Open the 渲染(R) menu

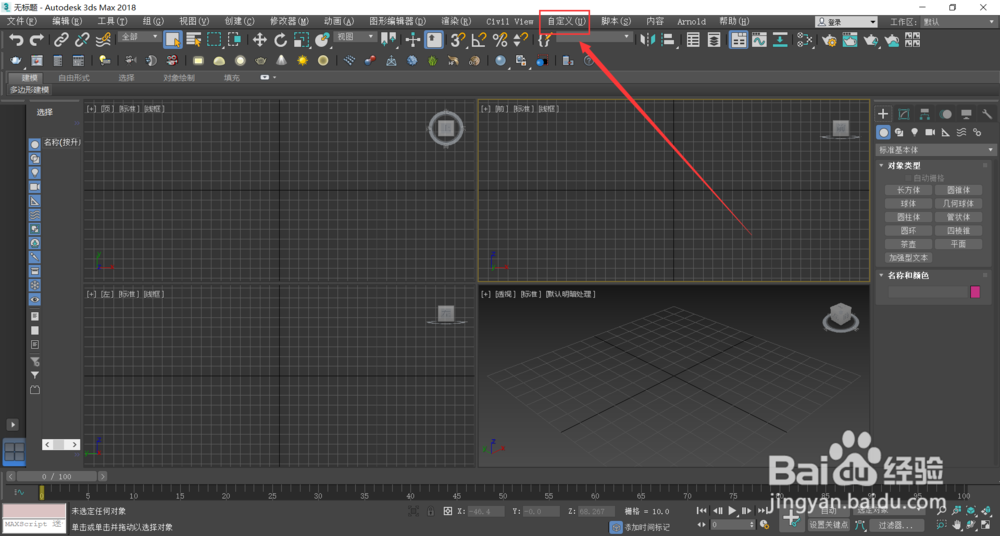pyautogui.click(x=456, y=21)
